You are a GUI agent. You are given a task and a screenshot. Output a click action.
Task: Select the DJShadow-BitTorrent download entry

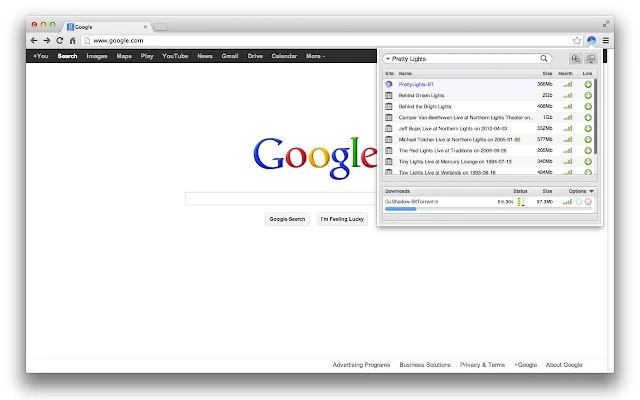click(x=411, y=202)
